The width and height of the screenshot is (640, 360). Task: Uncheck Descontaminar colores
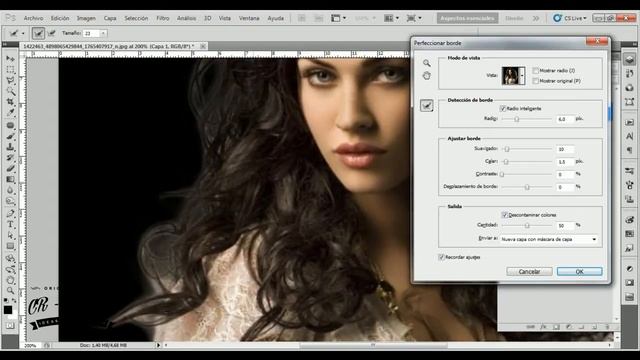[504, 215]
